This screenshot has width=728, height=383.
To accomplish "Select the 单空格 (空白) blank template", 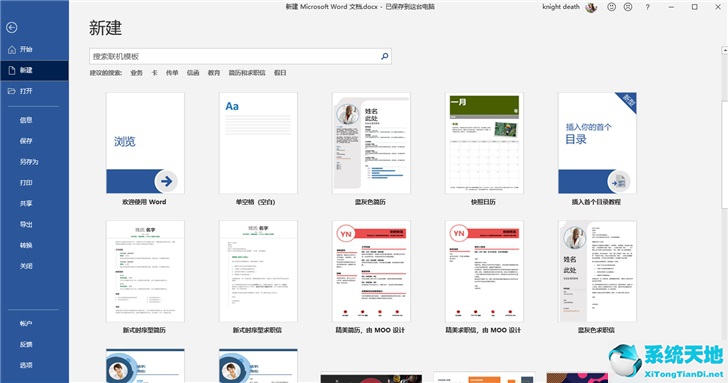I will pos(258,149).
